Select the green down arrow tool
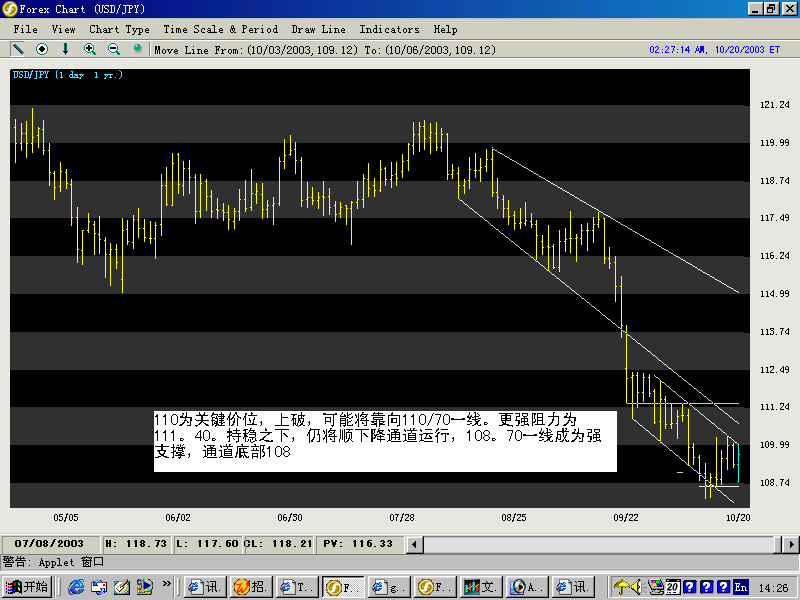Image resolution: width=800 pixels, height=600 pixels. pos(66,49)
